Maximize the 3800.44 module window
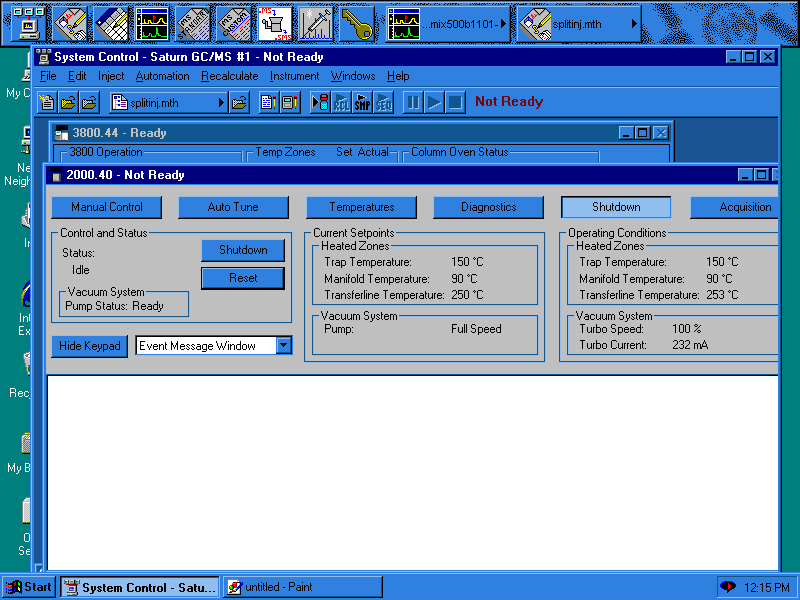 [643, 133]
